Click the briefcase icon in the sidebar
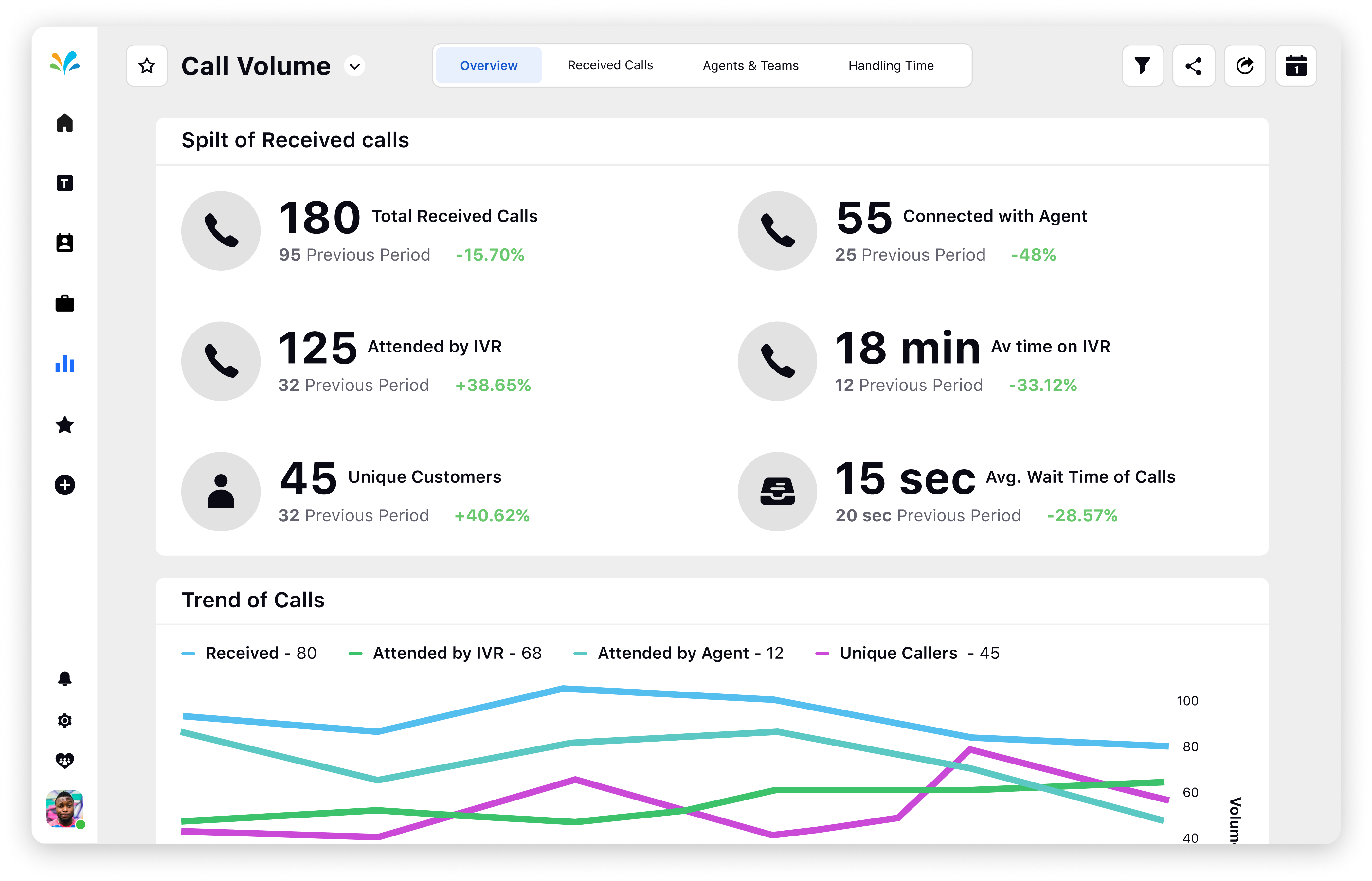This screenshot has width=1372, height=881. point(65,303)
